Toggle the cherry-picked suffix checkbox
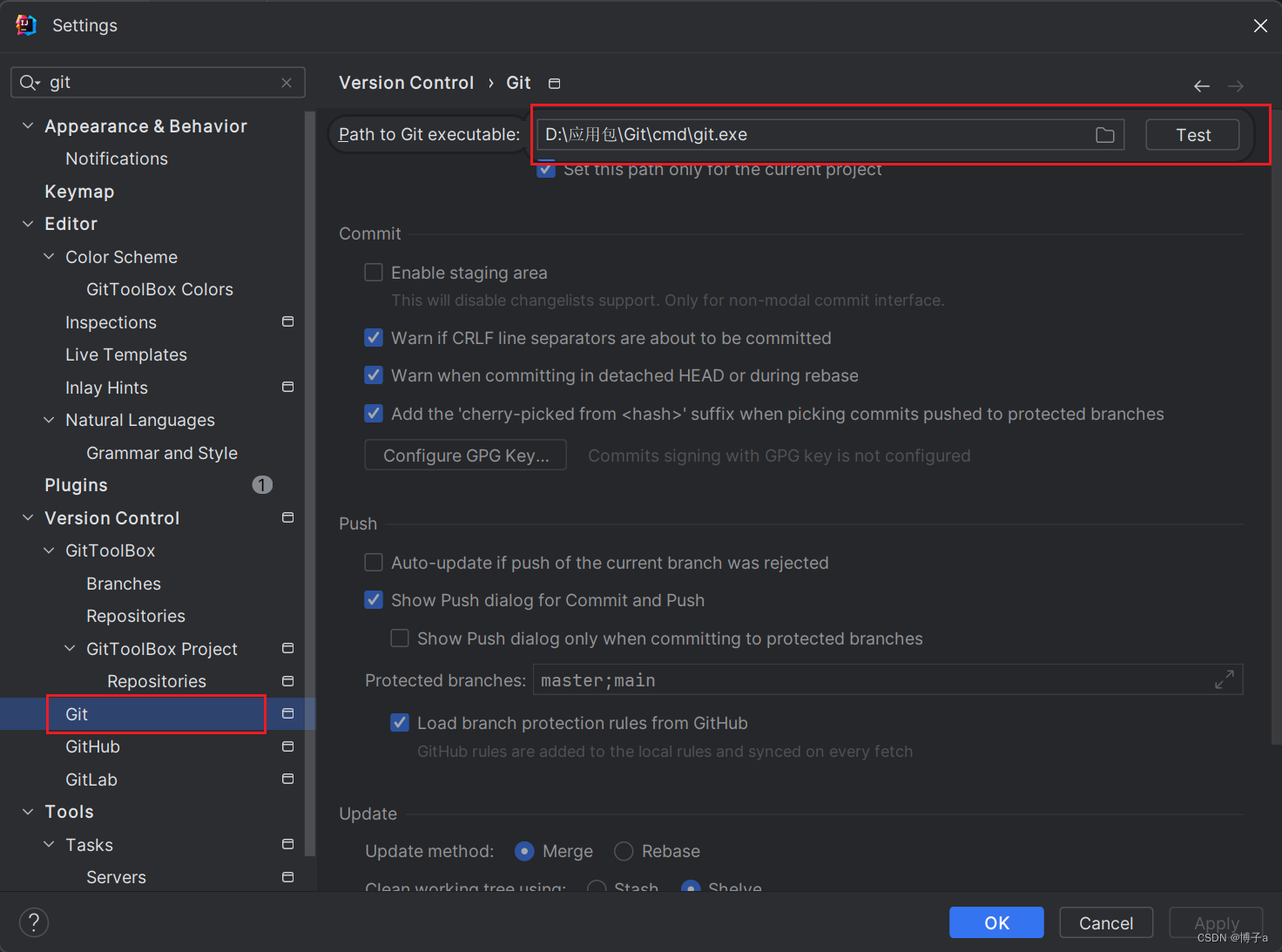Viewport: 1282px width, 952px height. point(374,414)
